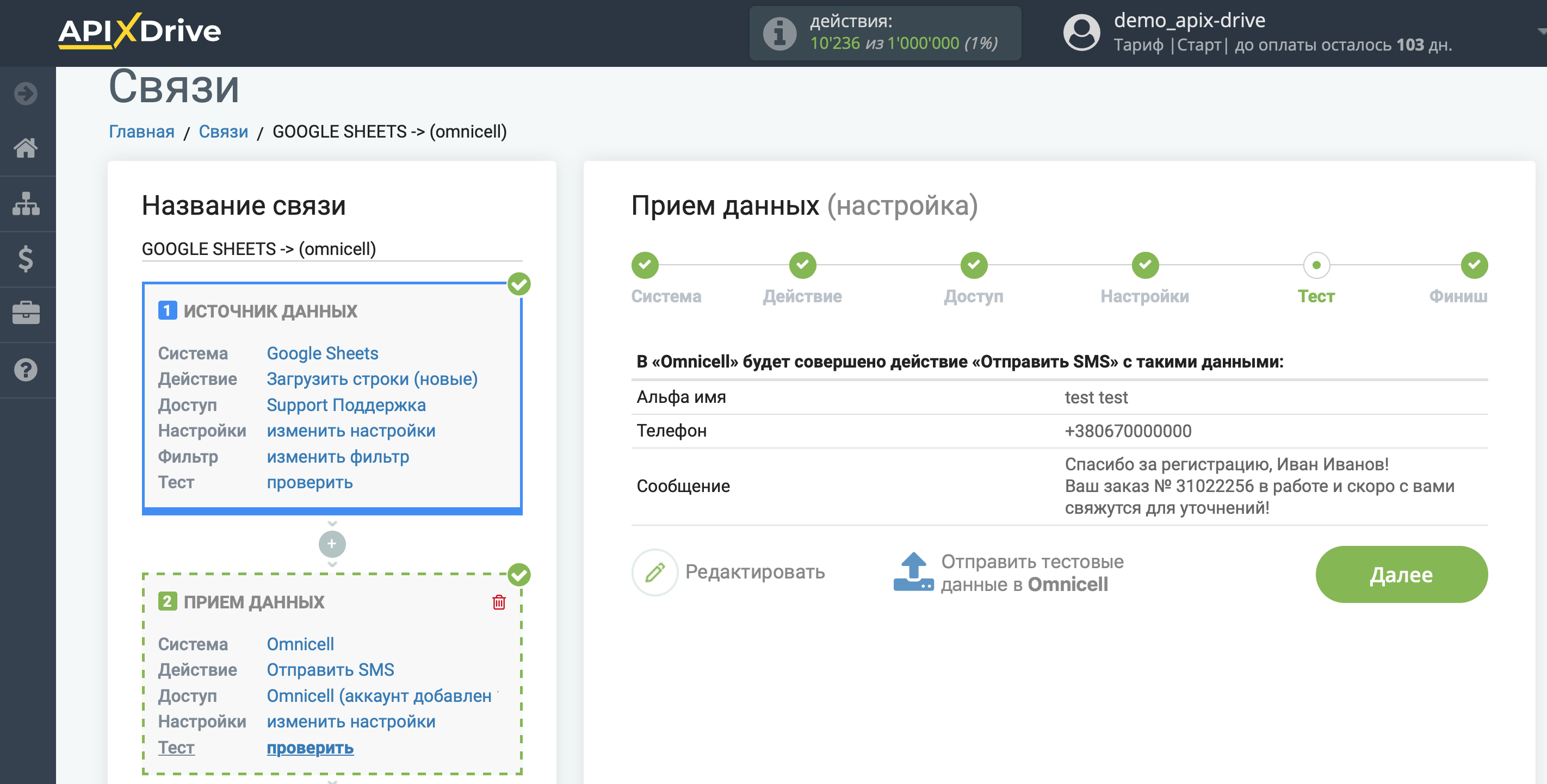Expand the sidebar with the arrow icon
Image resolution: width=1547 pixels, height=784 pixels.
tap(26, 93)
